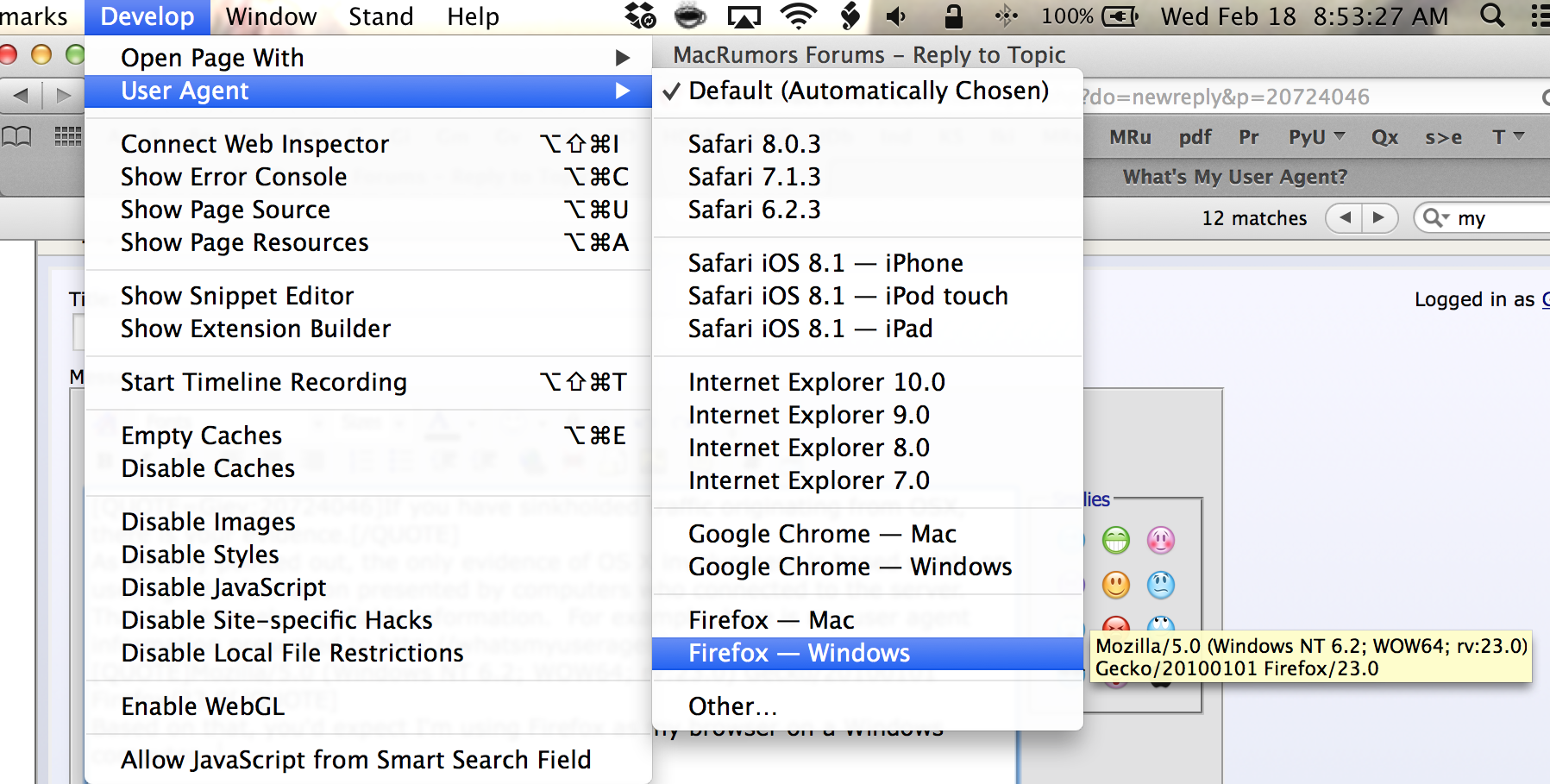Open the PyU bookmarks folder dropdown
The image size is (1550, 784).
[x=1316, y=137]
